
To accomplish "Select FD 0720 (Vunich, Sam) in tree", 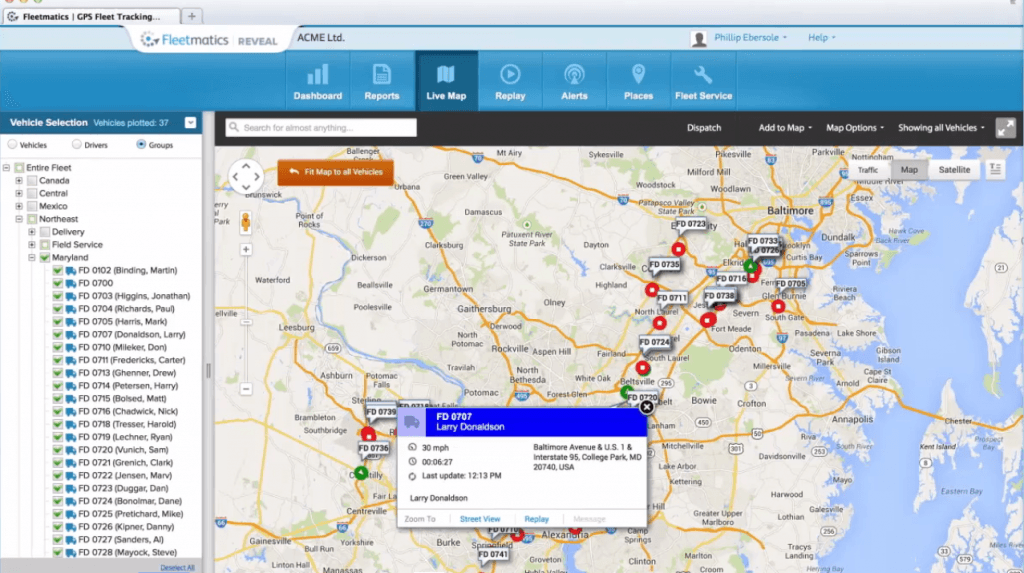I will click(123, 450).
